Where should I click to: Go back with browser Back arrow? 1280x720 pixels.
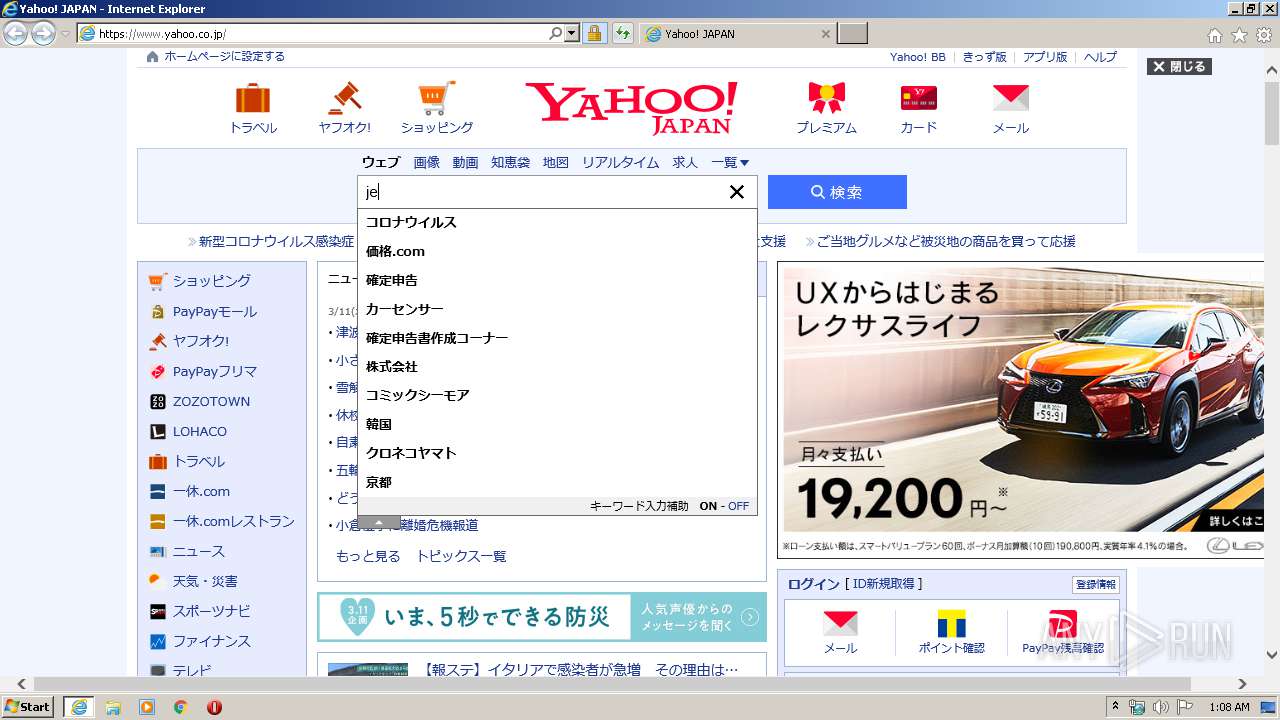click(x=15, y=34)
